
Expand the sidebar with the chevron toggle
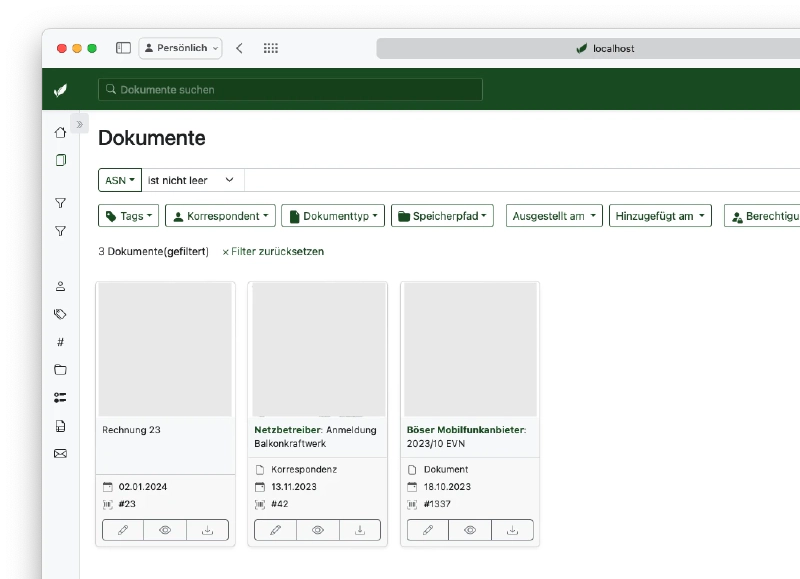[x=80, y=124]
